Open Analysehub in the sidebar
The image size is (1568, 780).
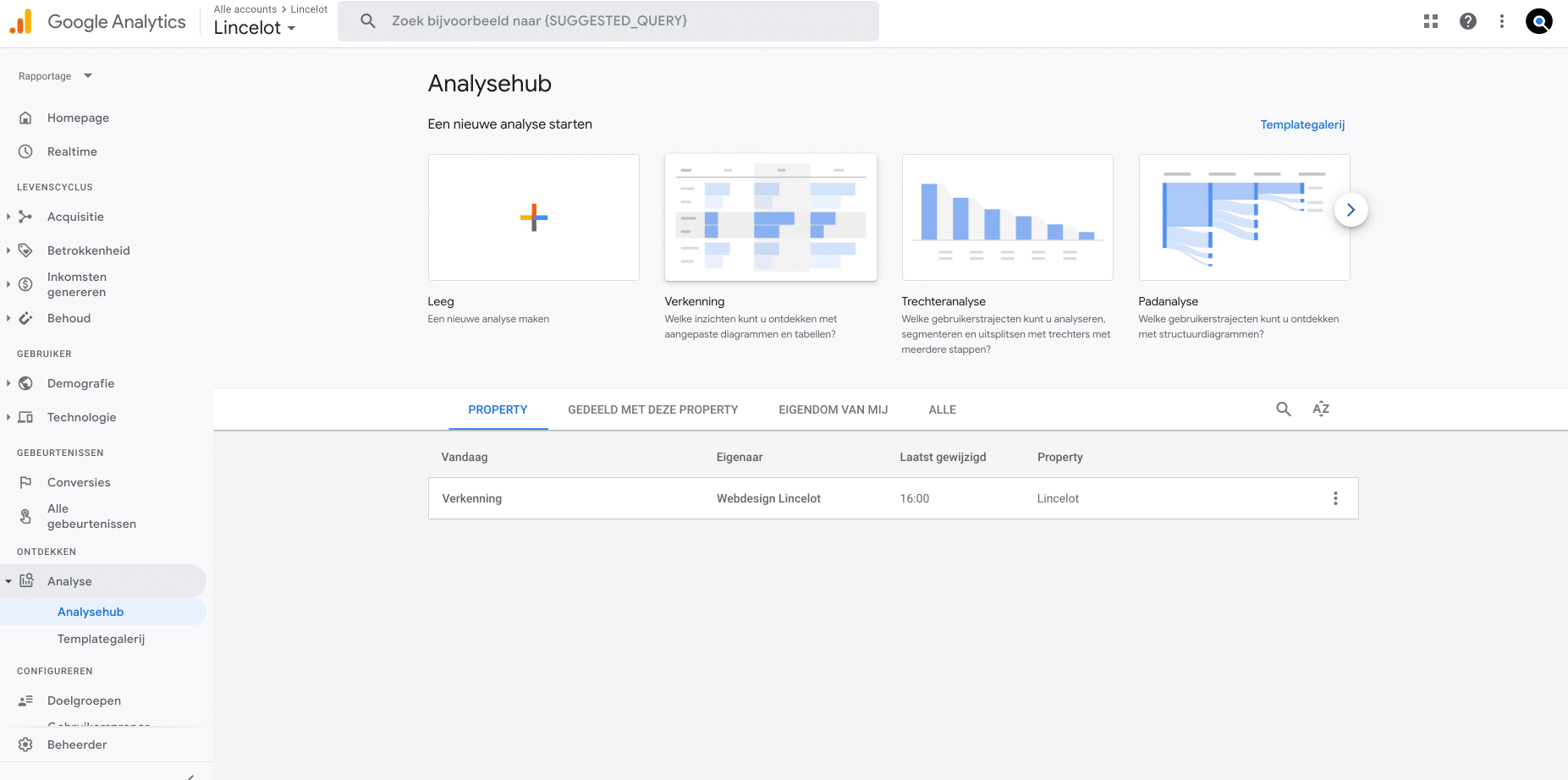click(x=91, y=612)
